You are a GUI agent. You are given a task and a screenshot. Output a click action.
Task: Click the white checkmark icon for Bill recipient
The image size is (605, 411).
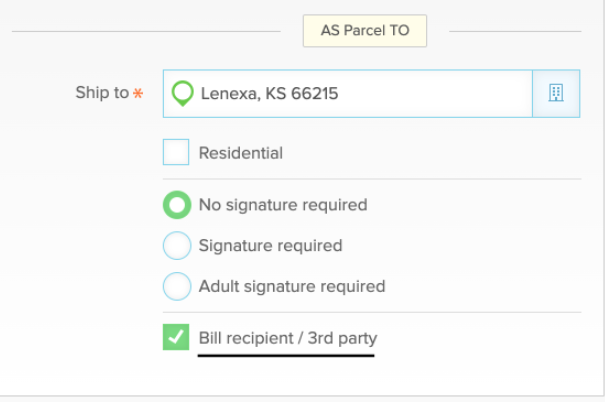pyautogui.click(x=176, y=337)
